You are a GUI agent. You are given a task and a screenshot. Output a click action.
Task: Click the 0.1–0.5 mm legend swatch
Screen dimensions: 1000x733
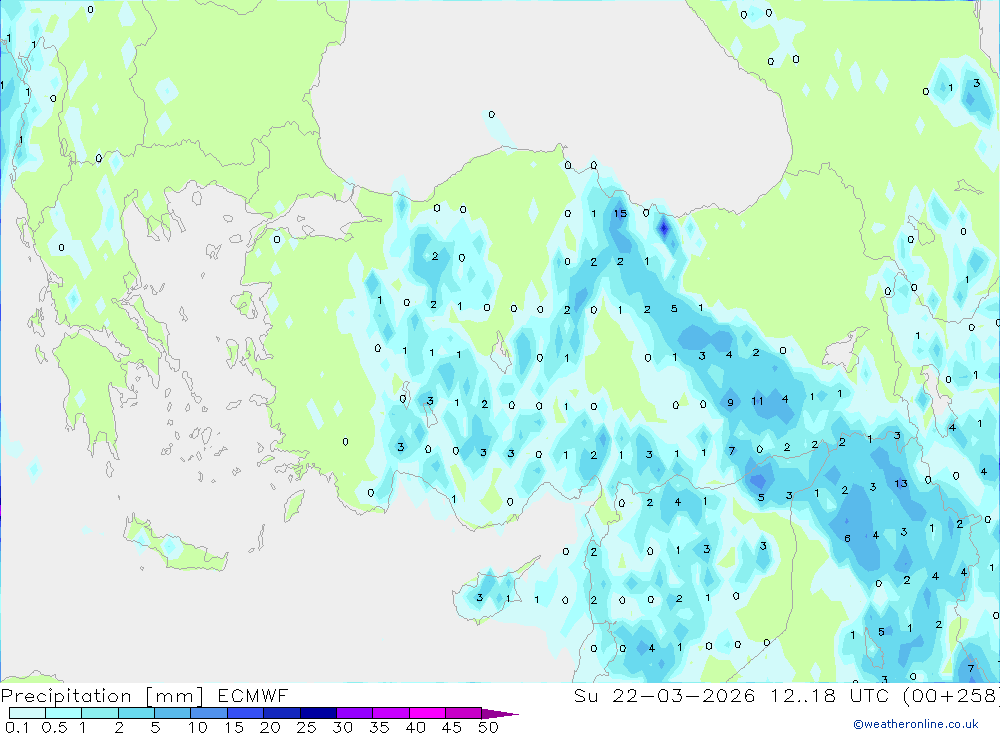click(27, 713)
